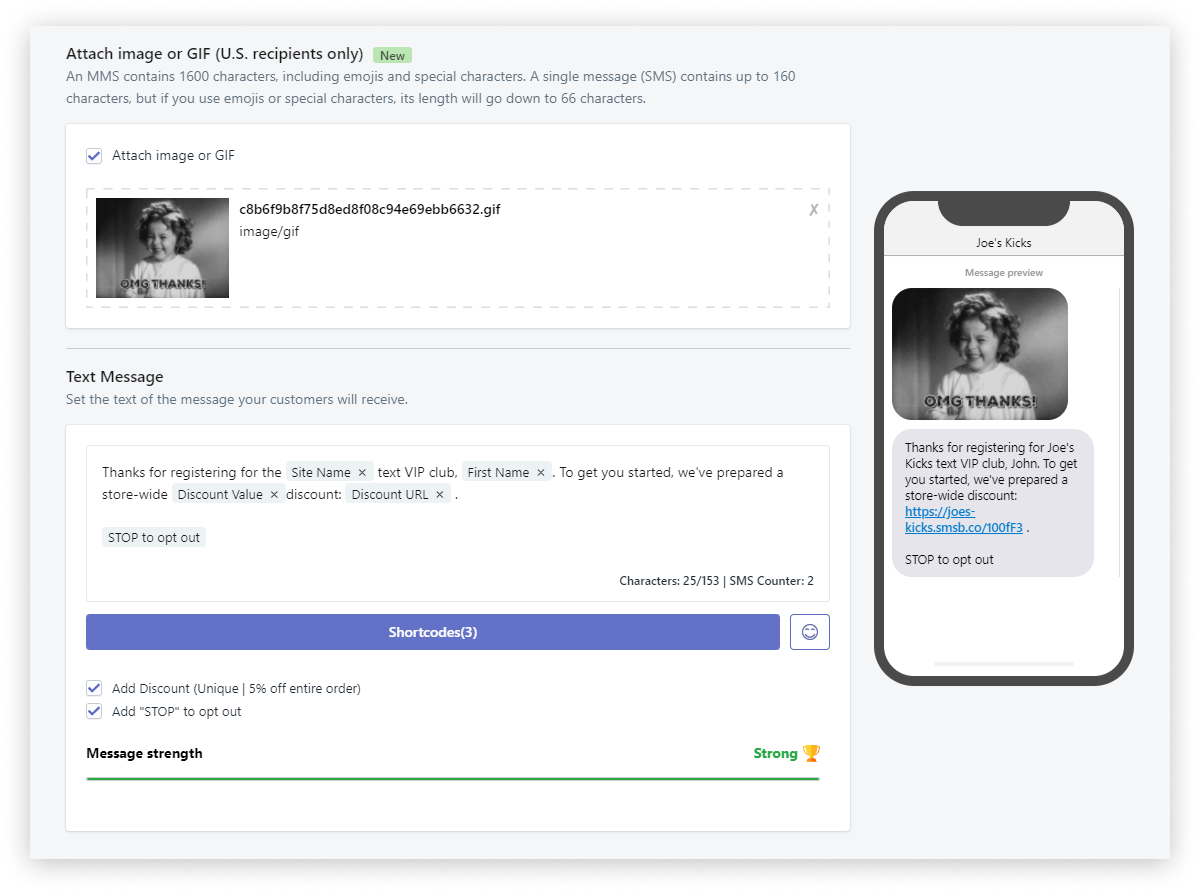Click the uploaded GIF thumbnail
The height and width of the screenshot is (893, 1200).
[x=162, y=248]
